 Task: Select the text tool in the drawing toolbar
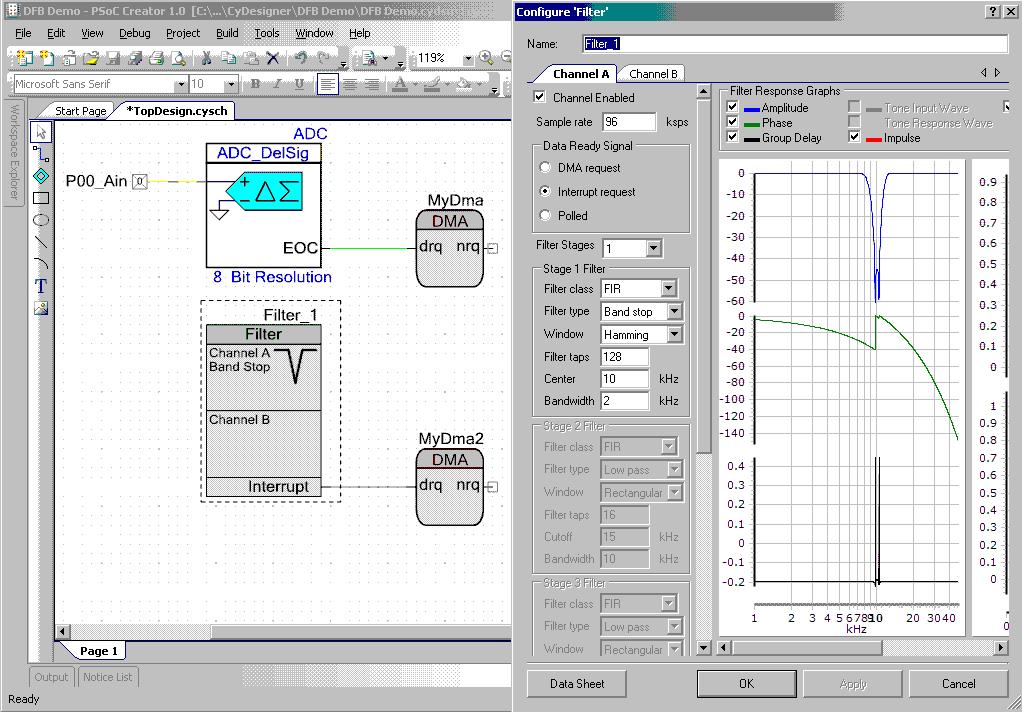(41, 286)
